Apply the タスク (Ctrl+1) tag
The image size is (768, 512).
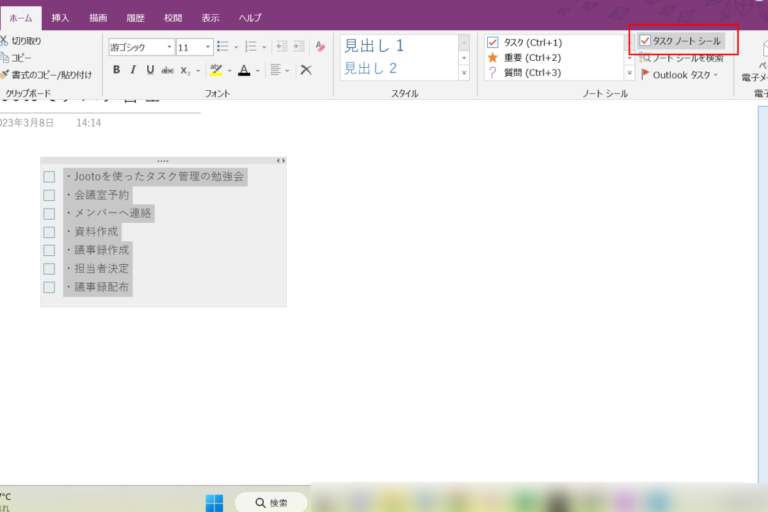click(525, 43)
